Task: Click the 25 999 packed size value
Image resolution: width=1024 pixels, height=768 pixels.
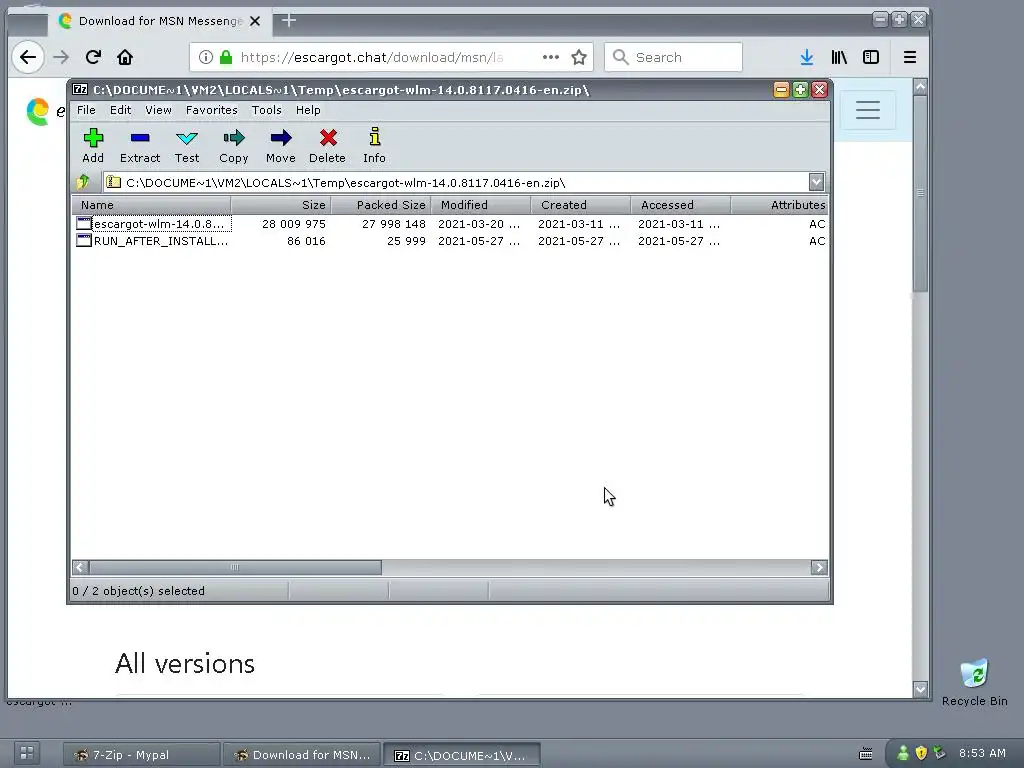Action: coord(406,241)
